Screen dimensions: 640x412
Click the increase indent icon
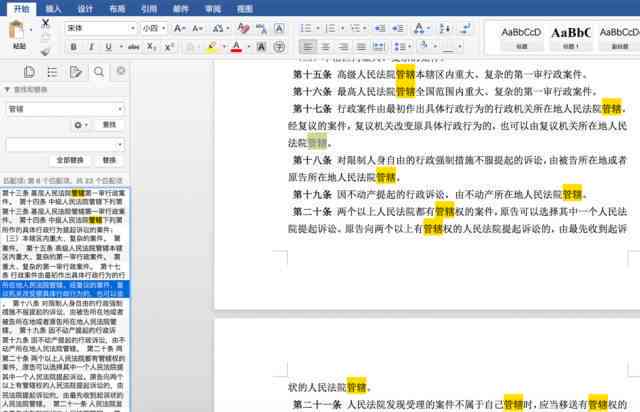(x=398, y=28)
